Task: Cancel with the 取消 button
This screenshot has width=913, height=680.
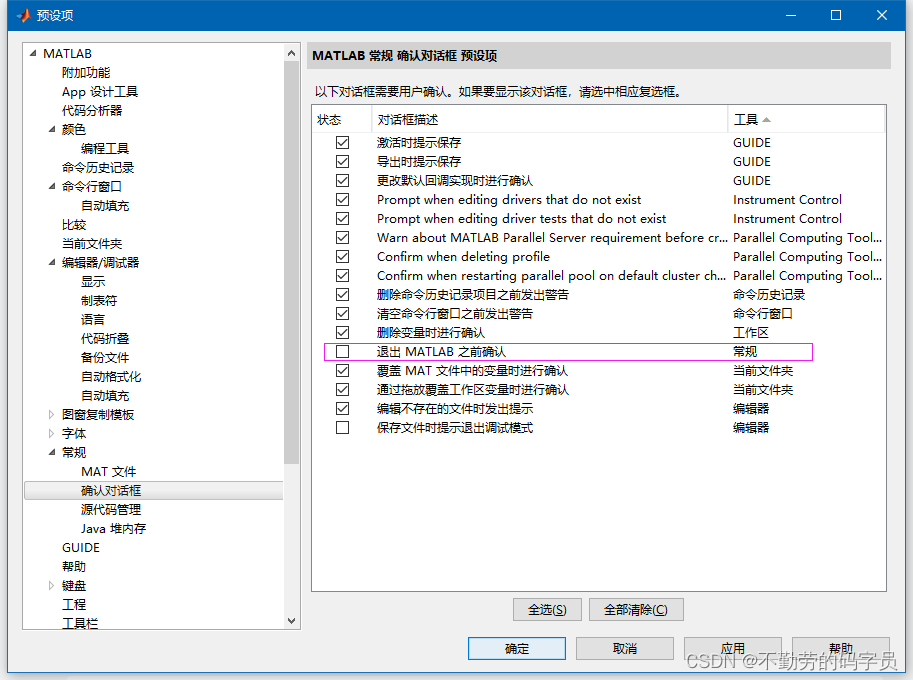Action: [625, 649]
